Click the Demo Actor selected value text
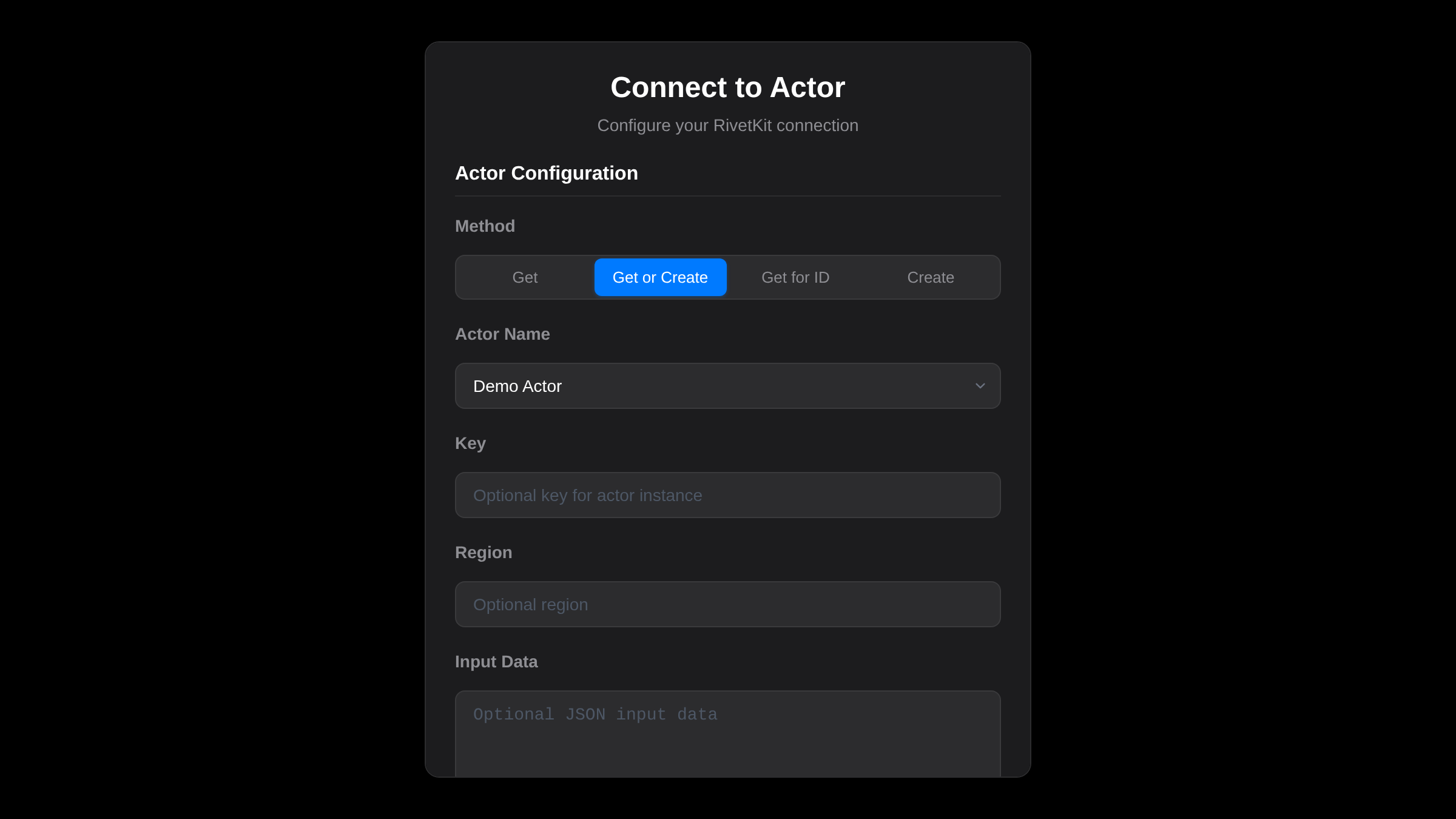The height and width of the screenshot is (819, 1456). pos(517,386)
